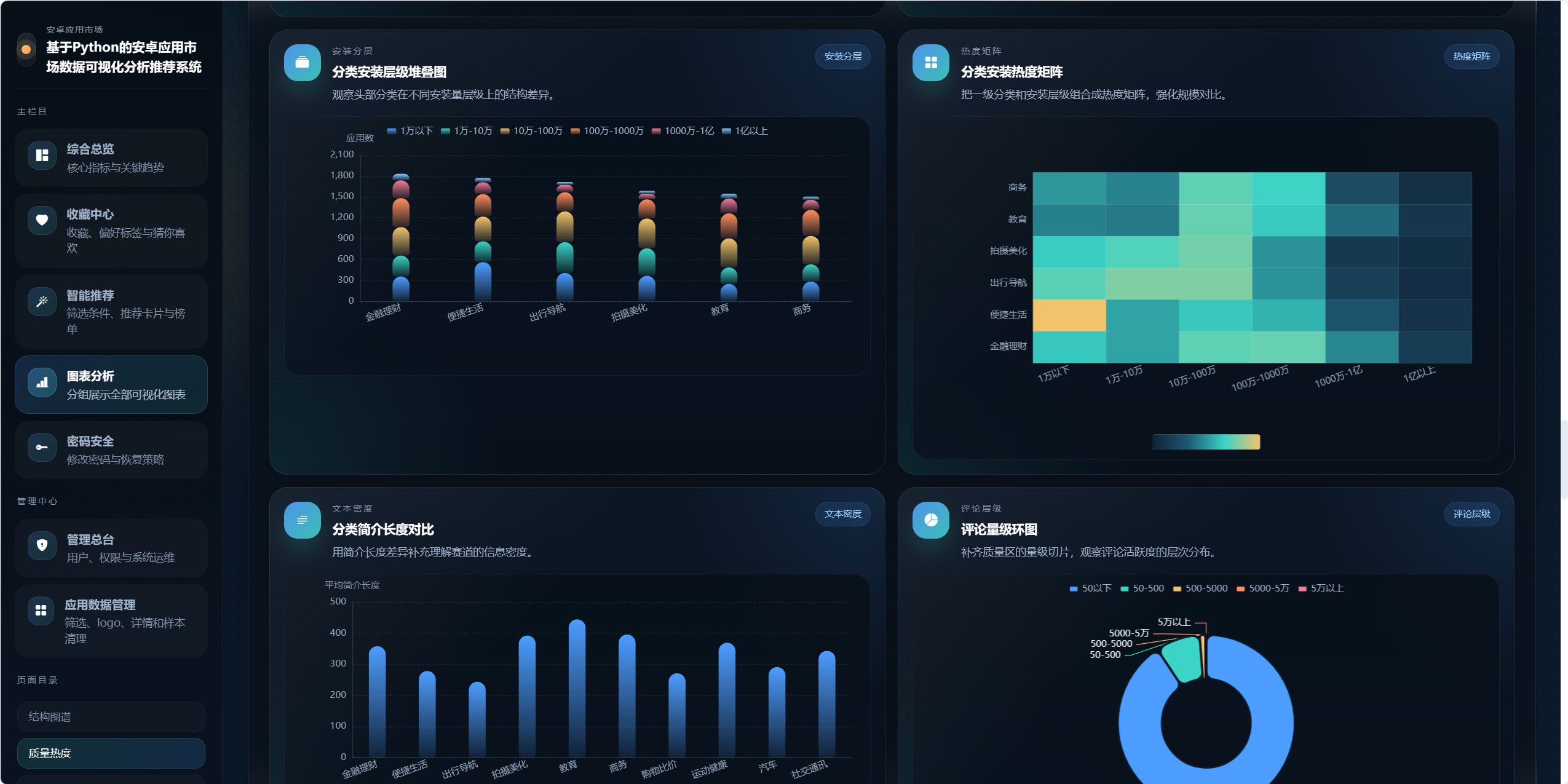Toggle the 100万-1000万 legend series

click(x=607, y=131)
